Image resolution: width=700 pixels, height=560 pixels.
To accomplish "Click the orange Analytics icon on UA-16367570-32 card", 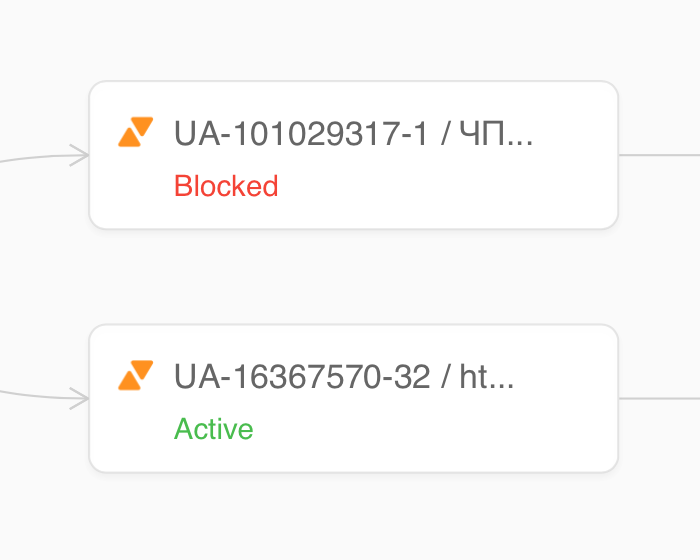I will pos(136,375).
